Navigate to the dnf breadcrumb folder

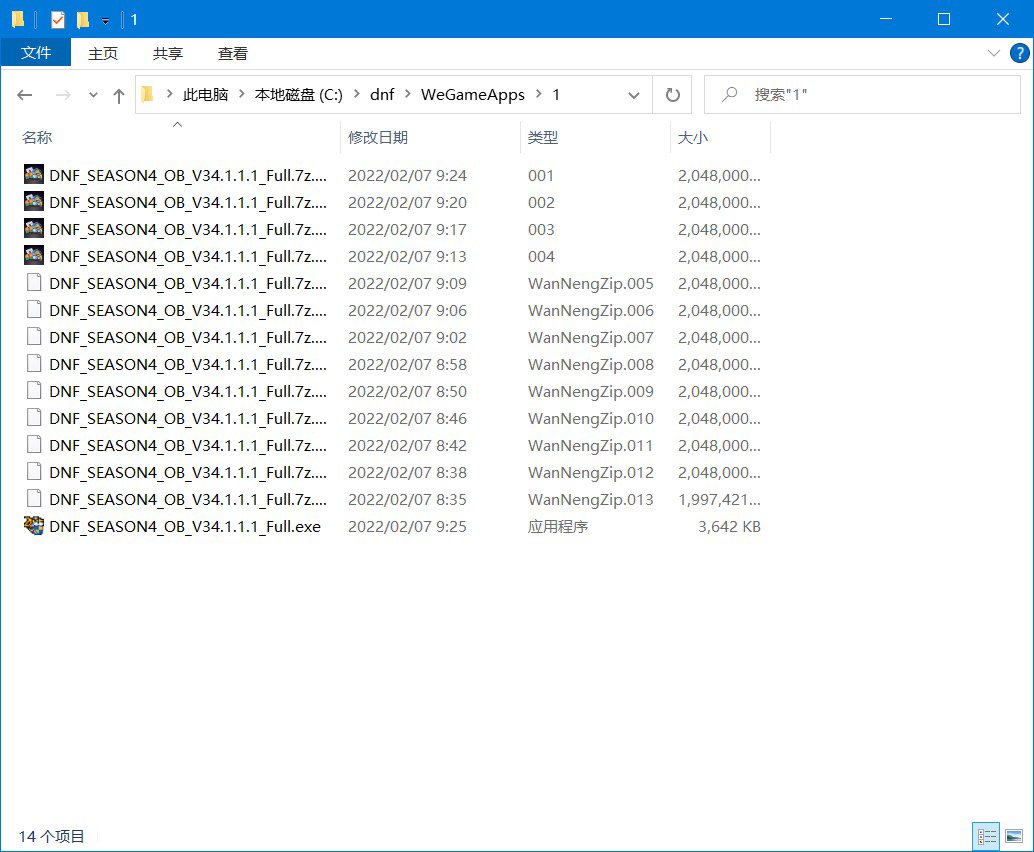click(x=382, y=95)
